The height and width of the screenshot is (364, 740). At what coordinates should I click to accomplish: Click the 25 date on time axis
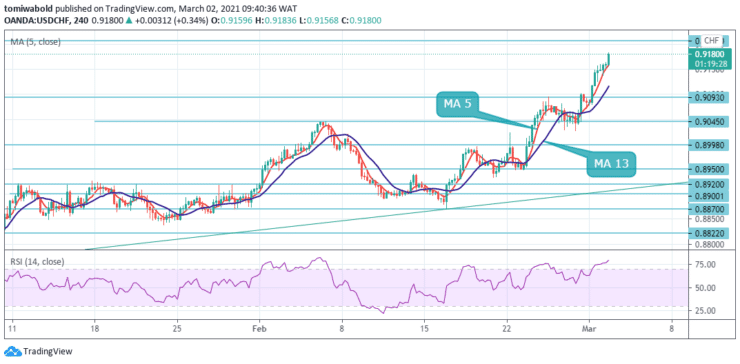(x=177, y=328)
